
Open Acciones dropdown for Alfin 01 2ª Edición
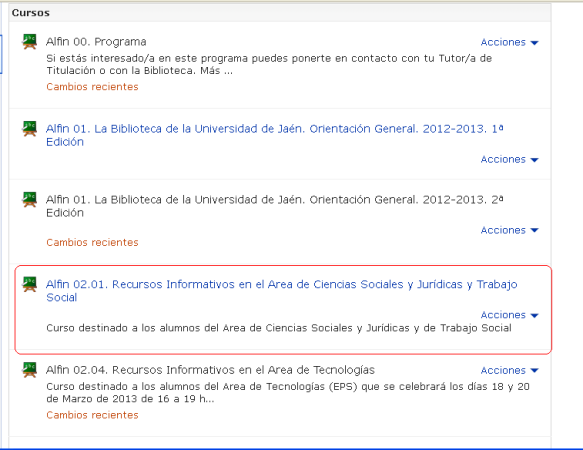(509, 230)
